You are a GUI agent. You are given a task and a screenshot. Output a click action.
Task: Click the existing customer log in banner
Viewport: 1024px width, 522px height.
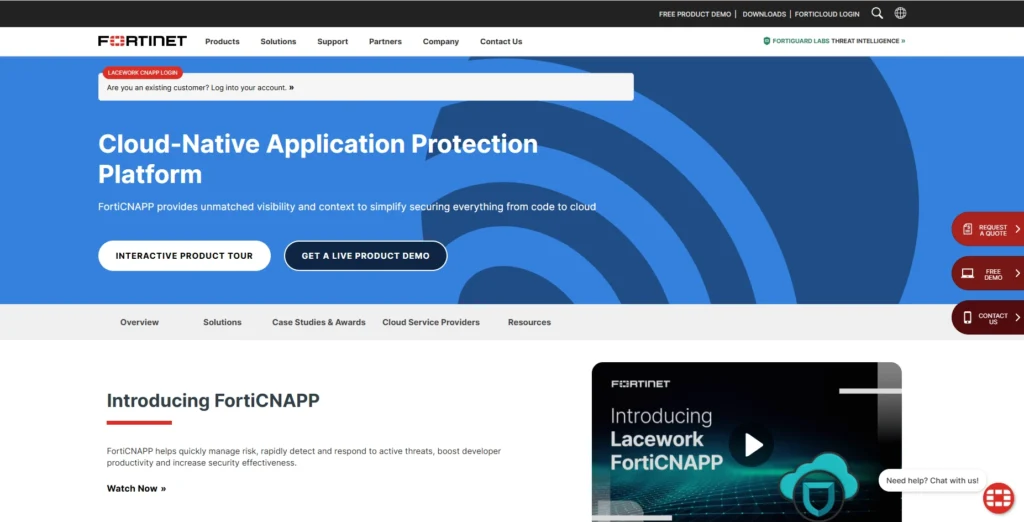click(366, 87)
